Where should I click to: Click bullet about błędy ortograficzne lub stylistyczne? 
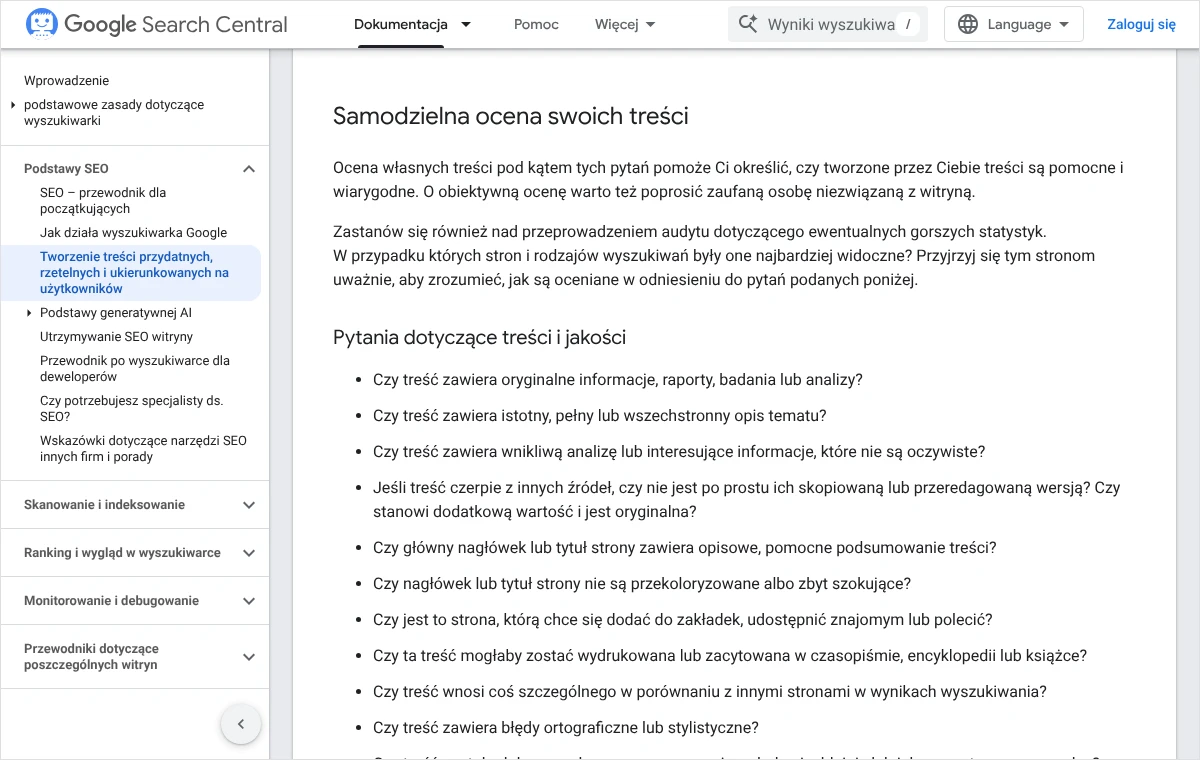click(x=566, y=728)
